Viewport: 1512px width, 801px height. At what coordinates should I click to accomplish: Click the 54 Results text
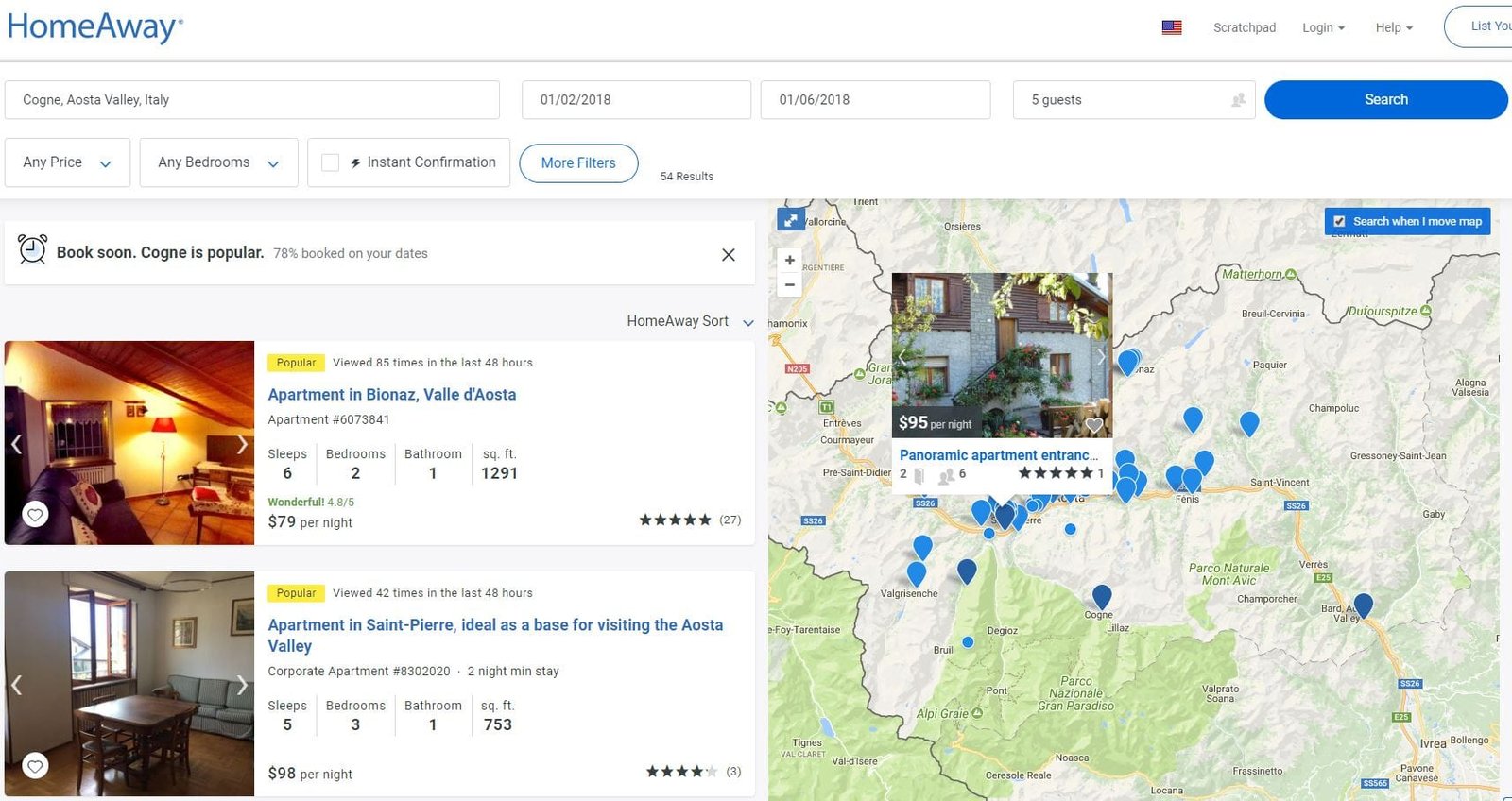687,177
